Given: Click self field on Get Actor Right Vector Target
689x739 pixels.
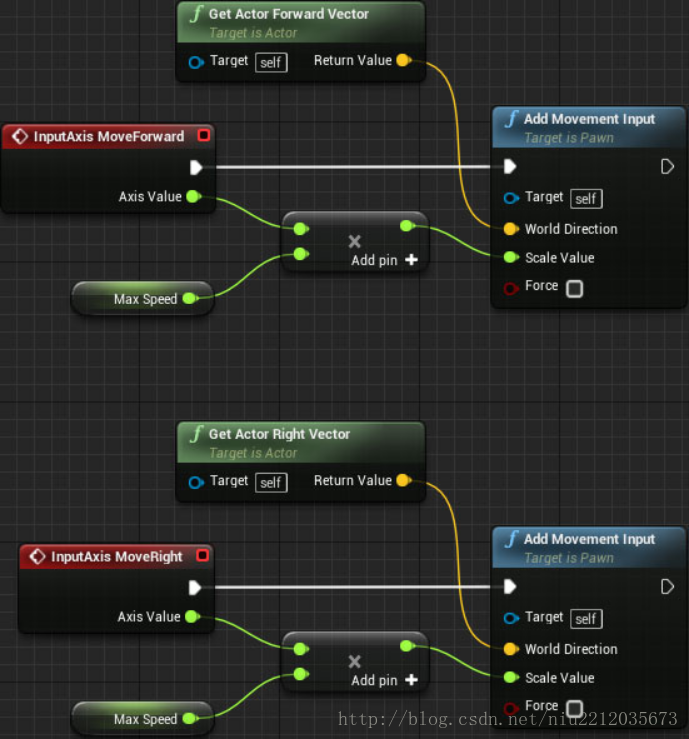Looking at the screenshot, I should point(271,483).
